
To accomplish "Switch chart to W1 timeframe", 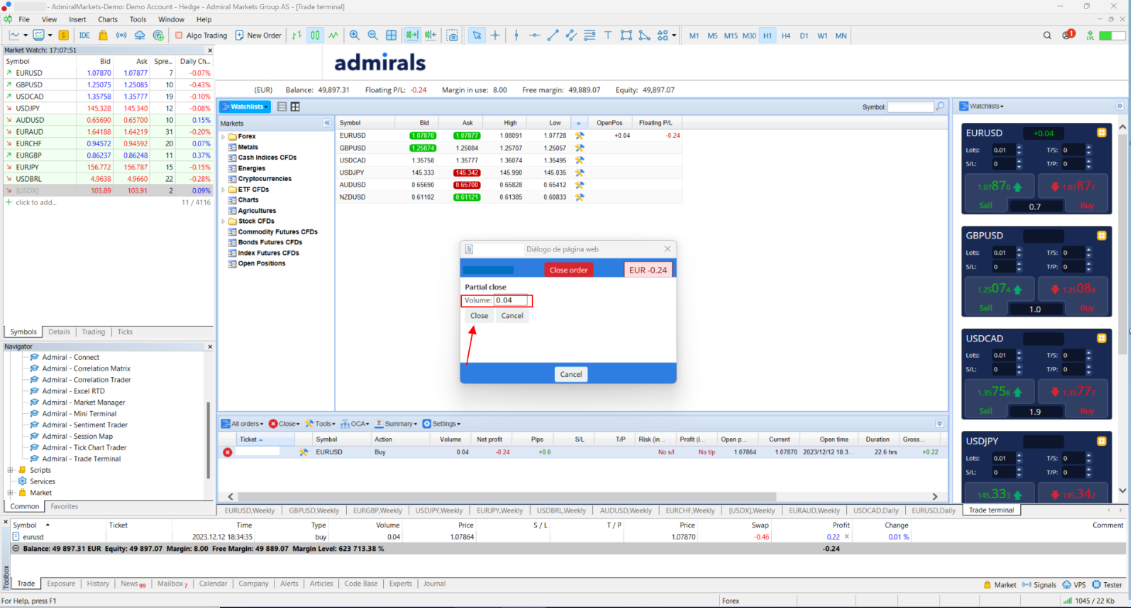I will tap(822, 35).
